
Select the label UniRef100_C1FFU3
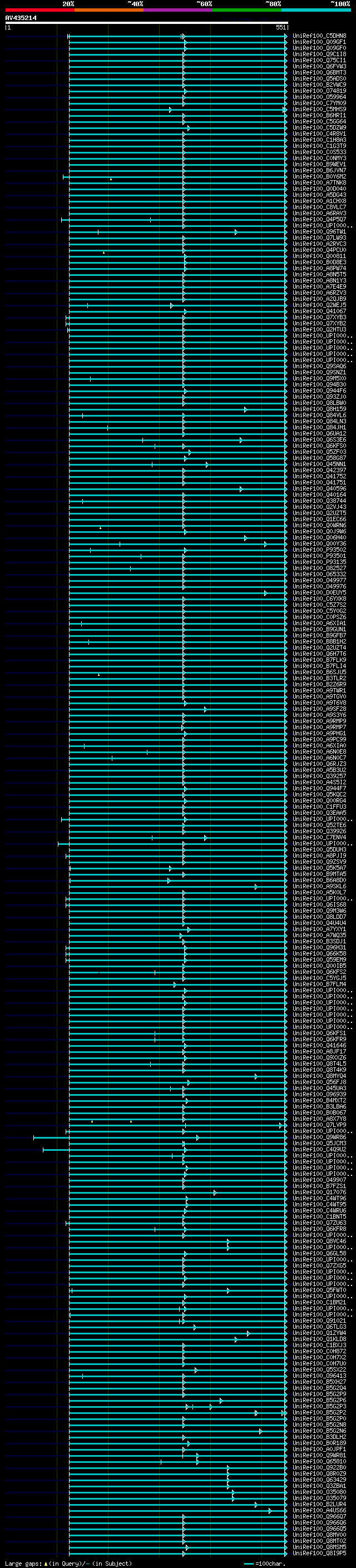[x=319, y=807]
